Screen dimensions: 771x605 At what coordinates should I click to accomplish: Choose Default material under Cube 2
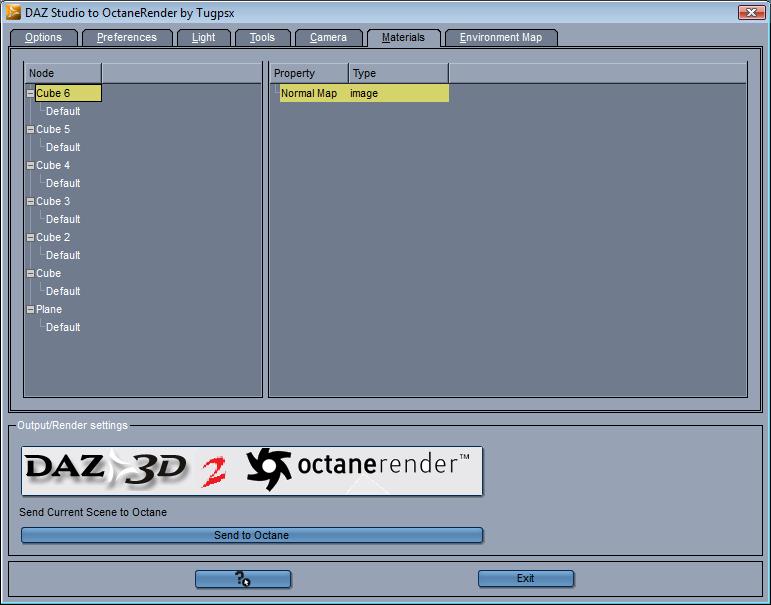pyautogui.click(x=63, y=255)
